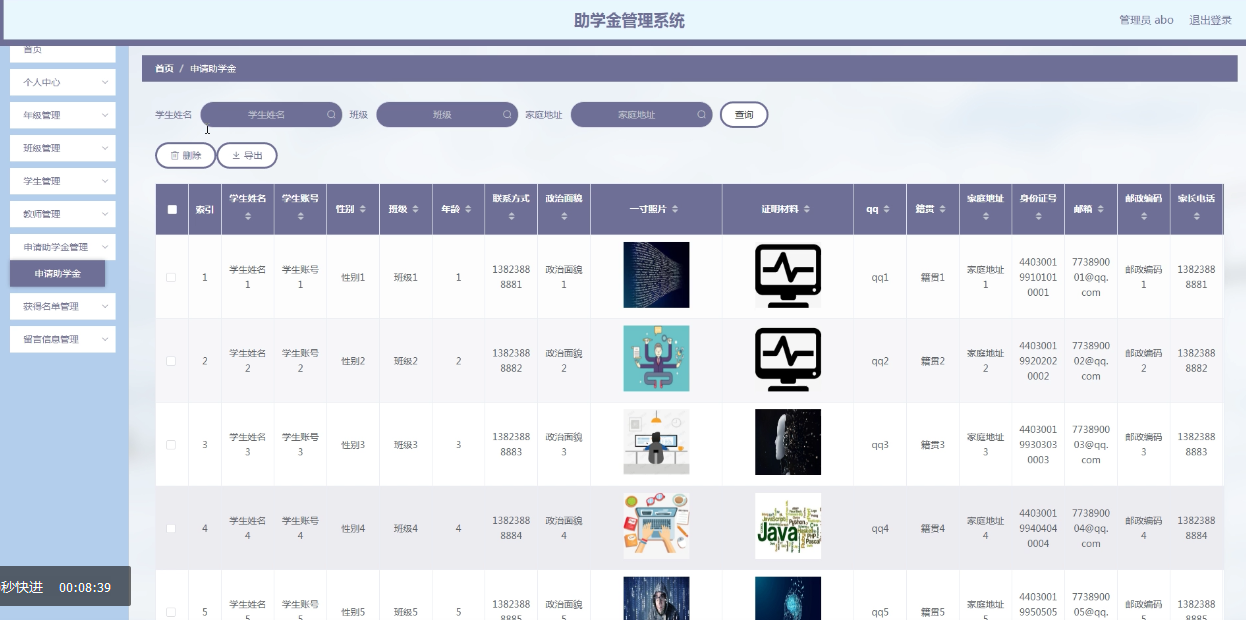Sort by 身份证号 column arrows
The image size is (1246, 620).
pyautogui.click(x=1037, y=216)
